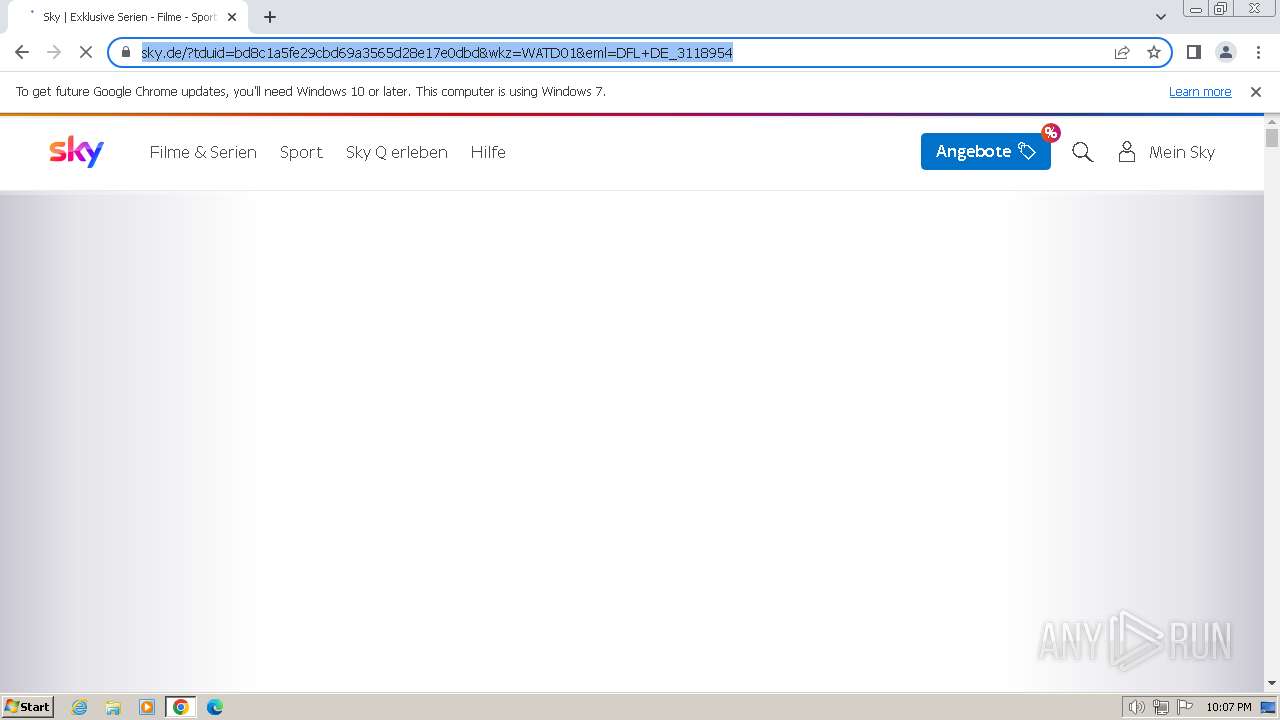Open volume control in tray
Image resolution: width=1280 pixels, height=720 pixels.
(1136, 707)
